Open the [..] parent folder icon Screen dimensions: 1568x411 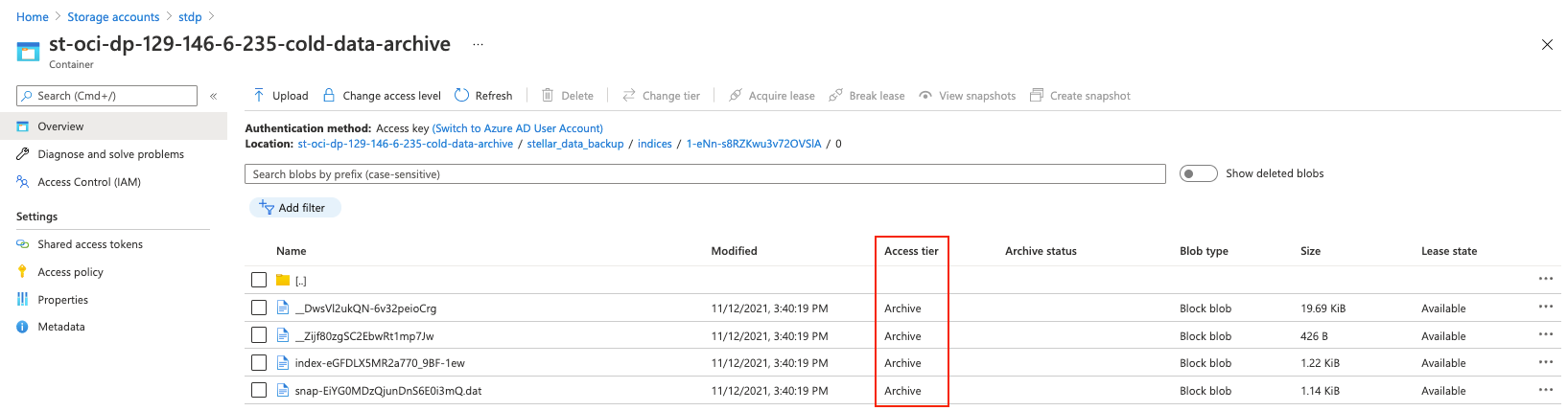[x=283, y=281]
